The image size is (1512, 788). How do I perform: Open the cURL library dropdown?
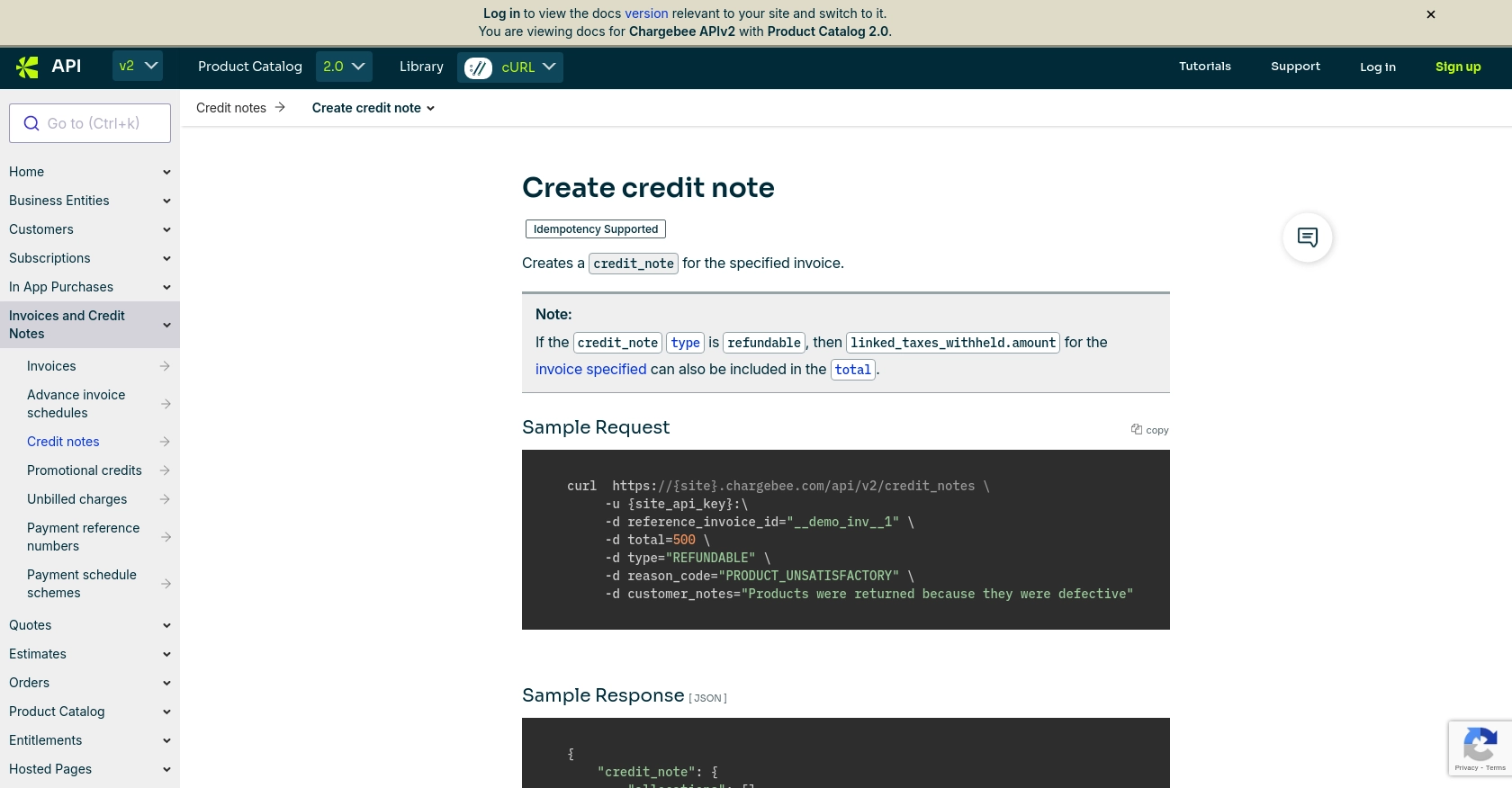(x=510, y=67)
